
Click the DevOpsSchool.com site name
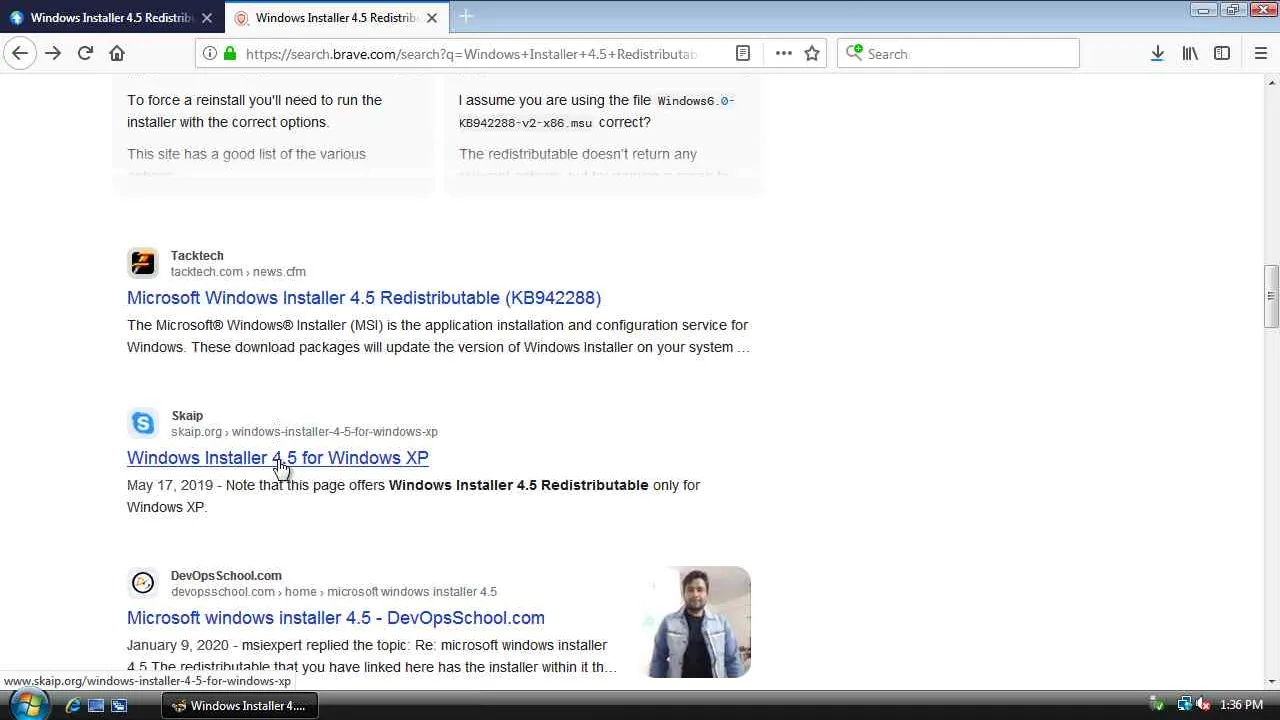click(x=226, y=576)
